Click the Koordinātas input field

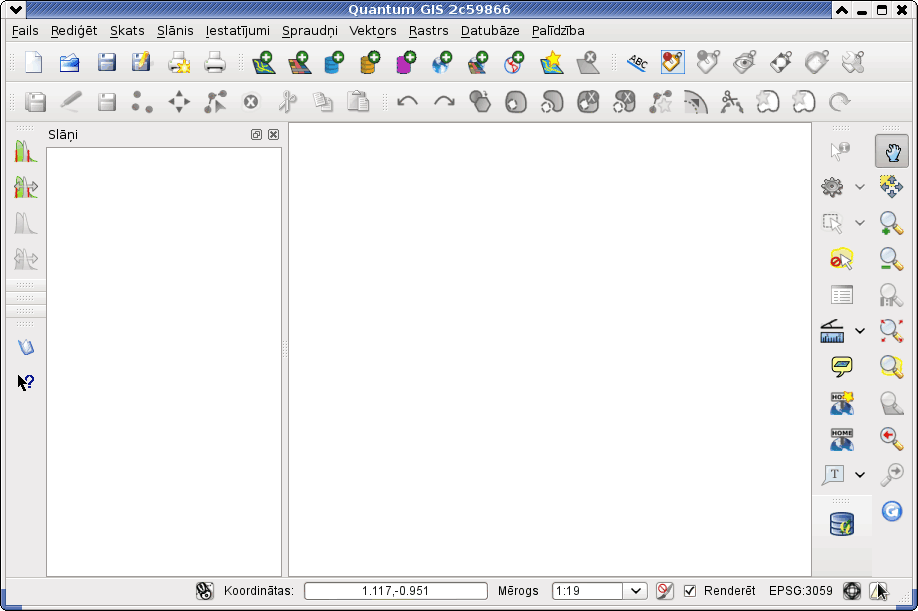click(396, 591)
